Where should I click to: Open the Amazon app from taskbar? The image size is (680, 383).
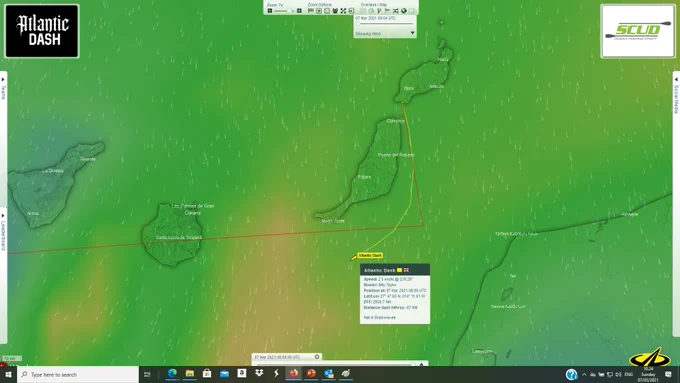point(242,373)
